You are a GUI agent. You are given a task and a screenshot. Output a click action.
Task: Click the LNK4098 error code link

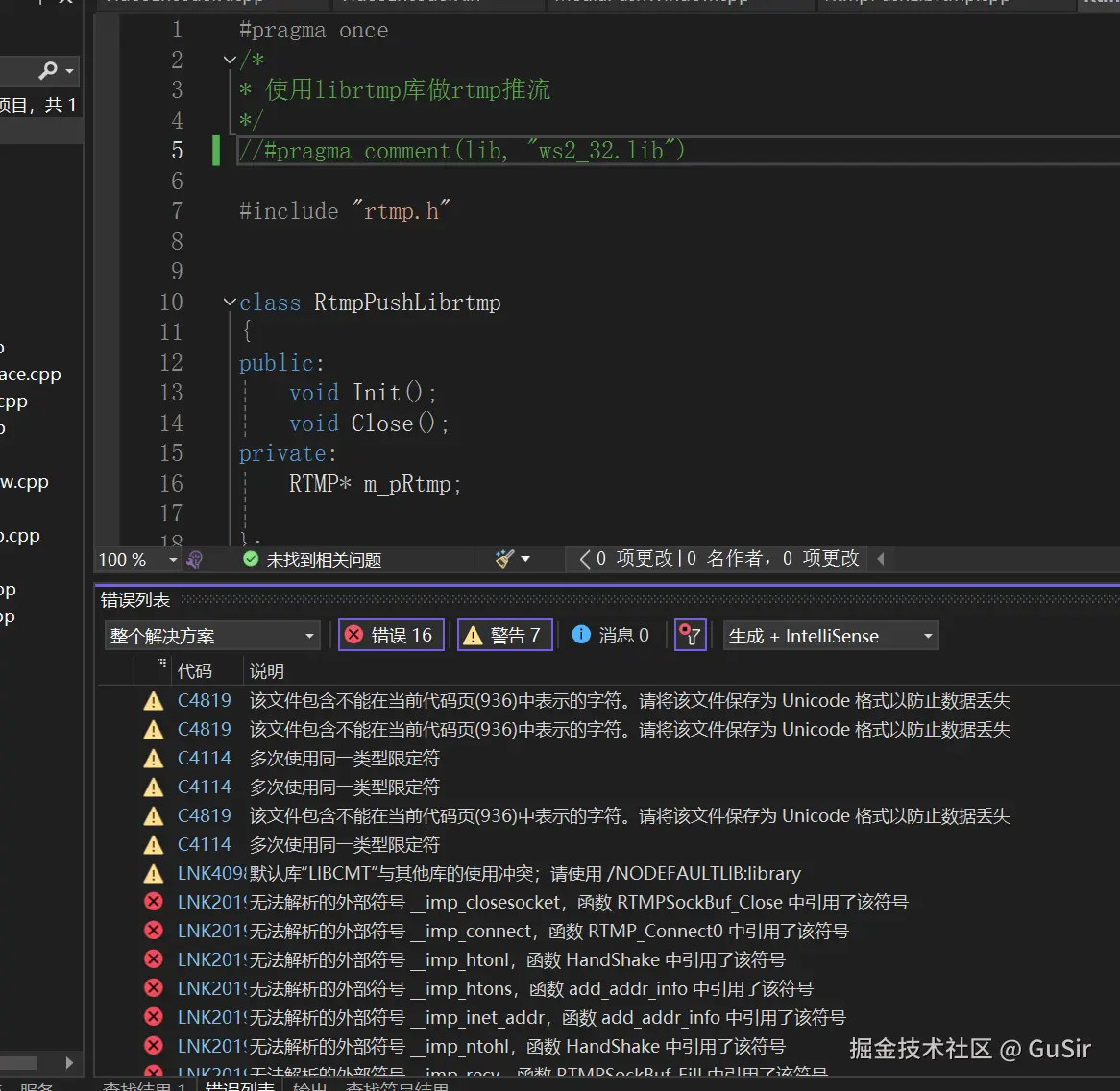pyautogui.click(x=210, y=873)
